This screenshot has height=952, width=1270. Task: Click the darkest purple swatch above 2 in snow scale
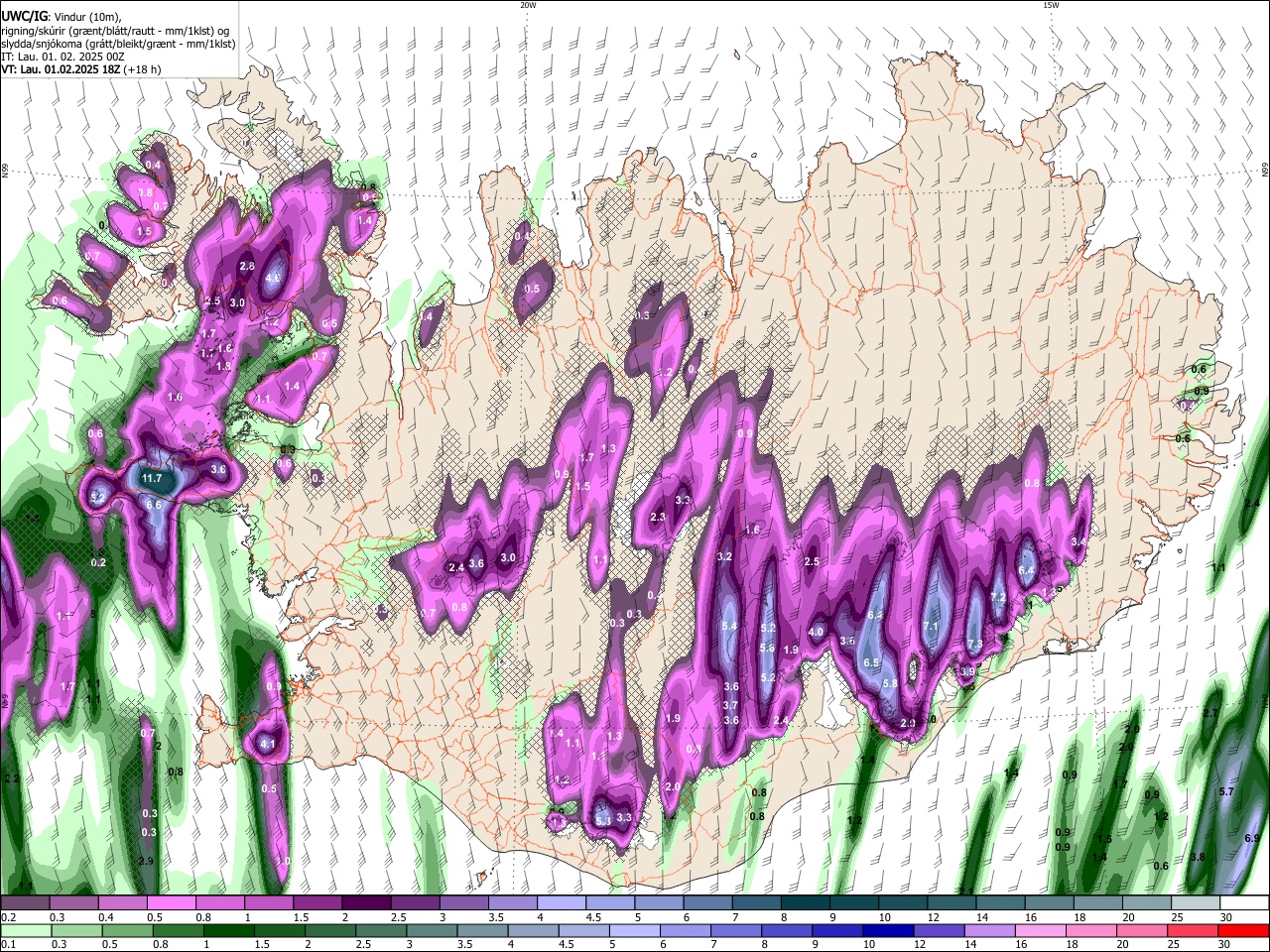[x=365, y=903]
